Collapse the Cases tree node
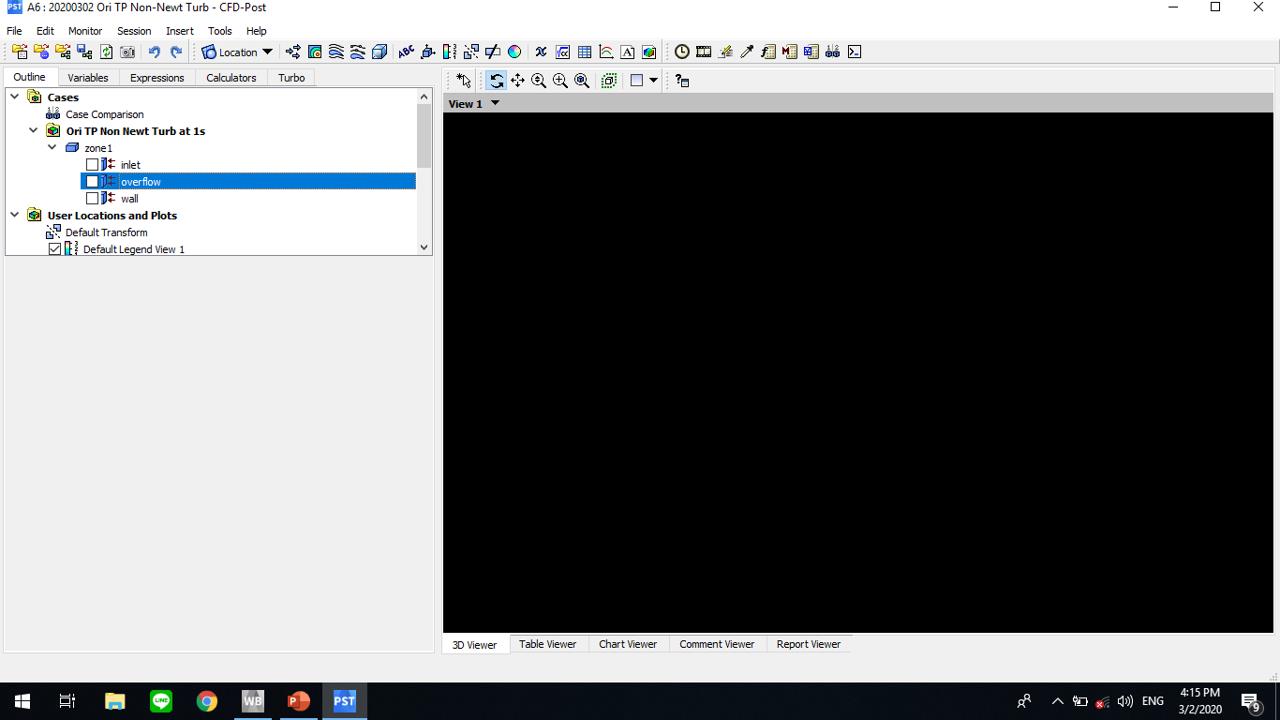 point(15,97)
